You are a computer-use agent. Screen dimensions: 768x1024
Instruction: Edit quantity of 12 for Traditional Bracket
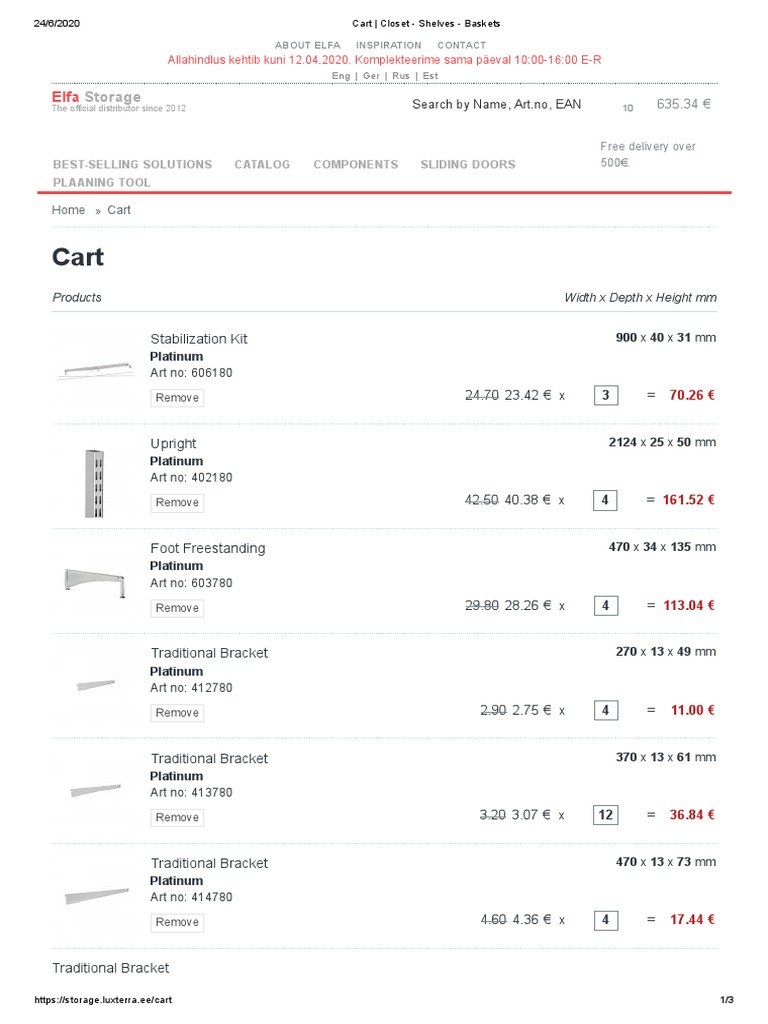click(605, 815)
